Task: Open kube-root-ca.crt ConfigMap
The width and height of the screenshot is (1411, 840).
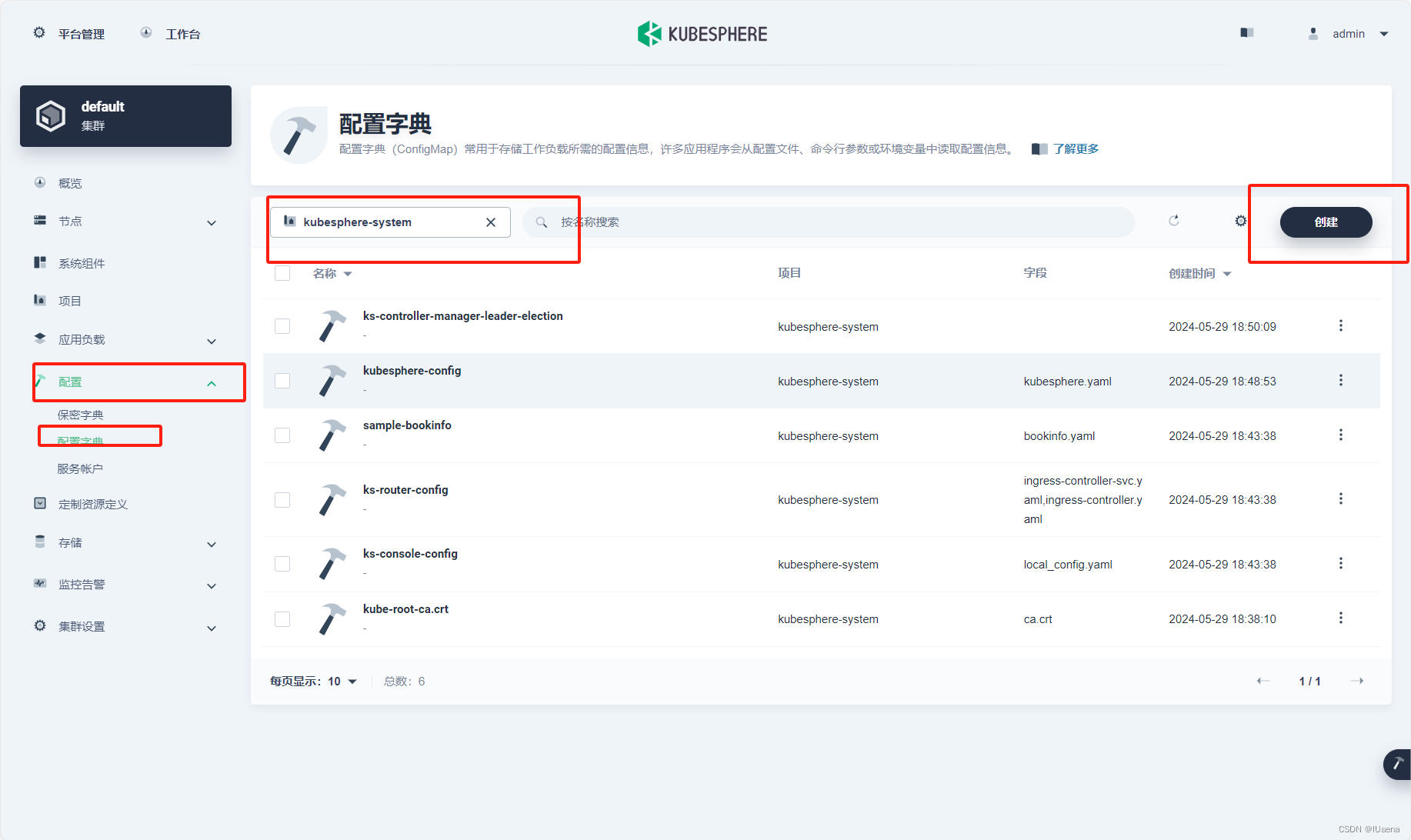Action: tap(405, 609)
